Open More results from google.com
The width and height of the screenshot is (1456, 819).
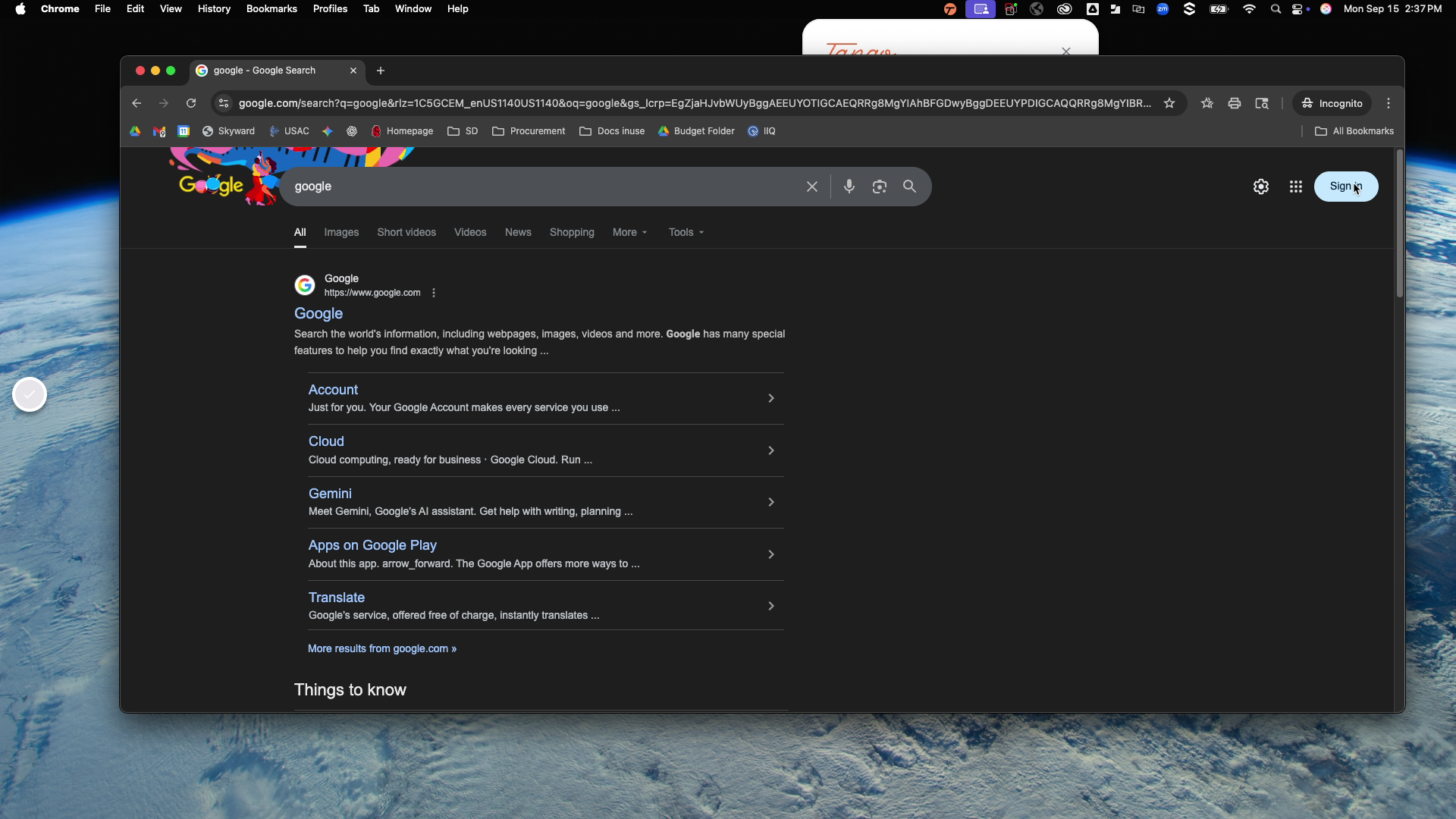tap(382, 648)
